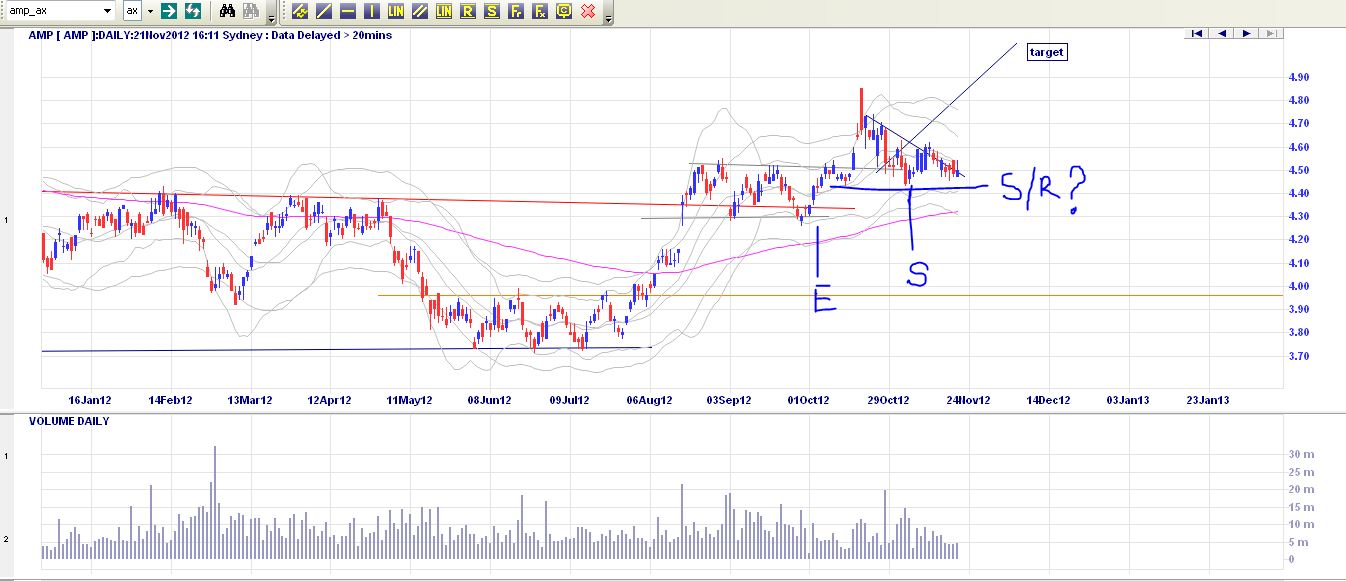Click the 24Nov12 date axis label
The image size is (1346, 581).
pyautogui.click(x=968, y=400)
